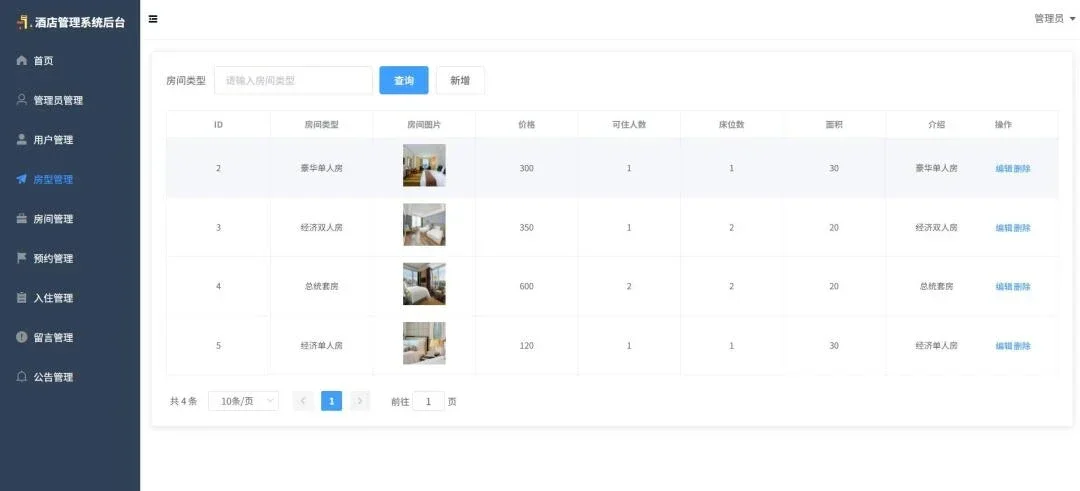Viewport: 1080px width, 491px height.
Task: Click price cell 350
Action: pos(527,228)
